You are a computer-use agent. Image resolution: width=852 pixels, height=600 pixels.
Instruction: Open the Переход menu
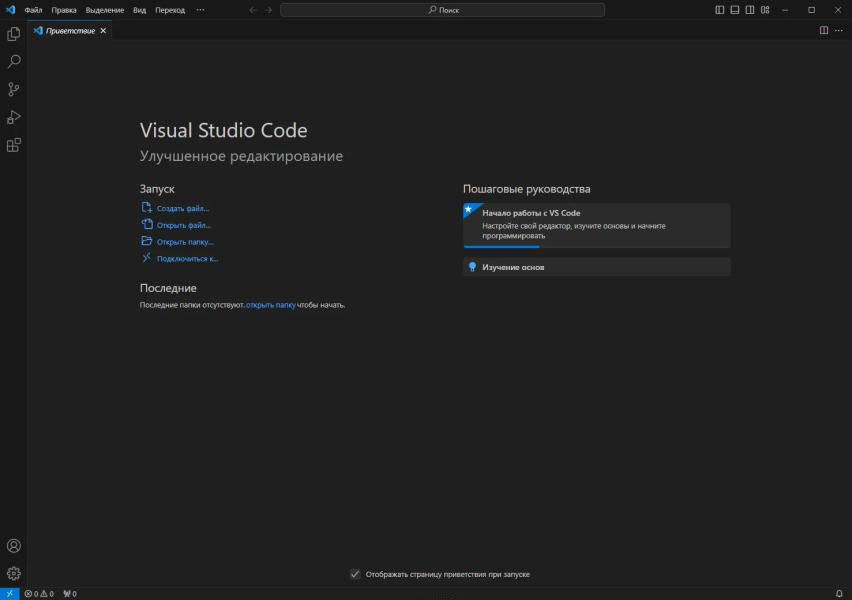[x=170, y=10]
